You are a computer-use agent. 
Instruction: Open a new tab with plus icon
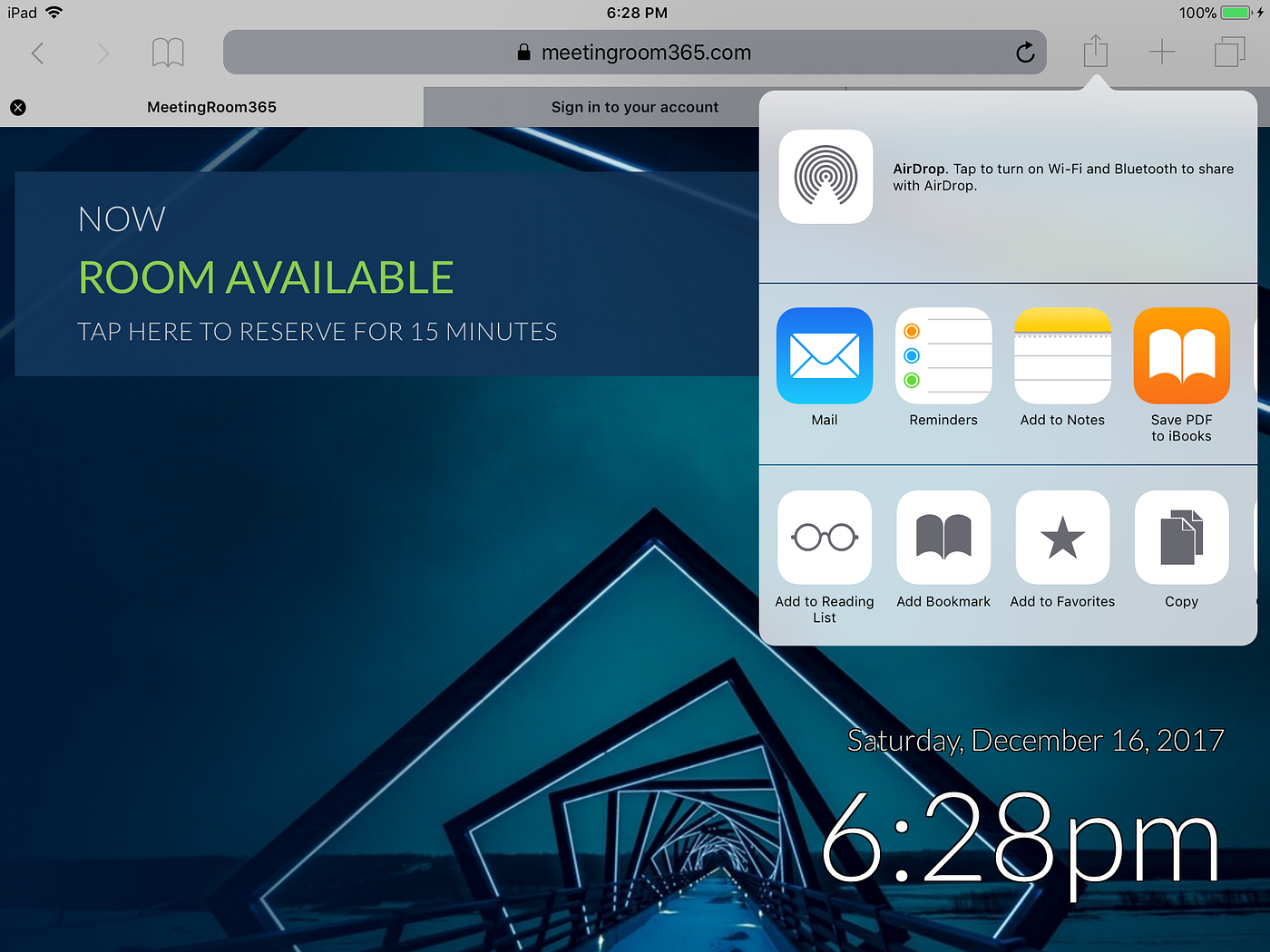1162,53
